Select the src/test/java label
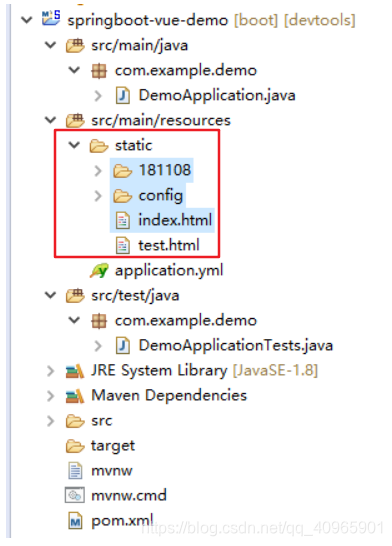The height and width of the screenshot is (546, 392). click(x=135, y=296)
